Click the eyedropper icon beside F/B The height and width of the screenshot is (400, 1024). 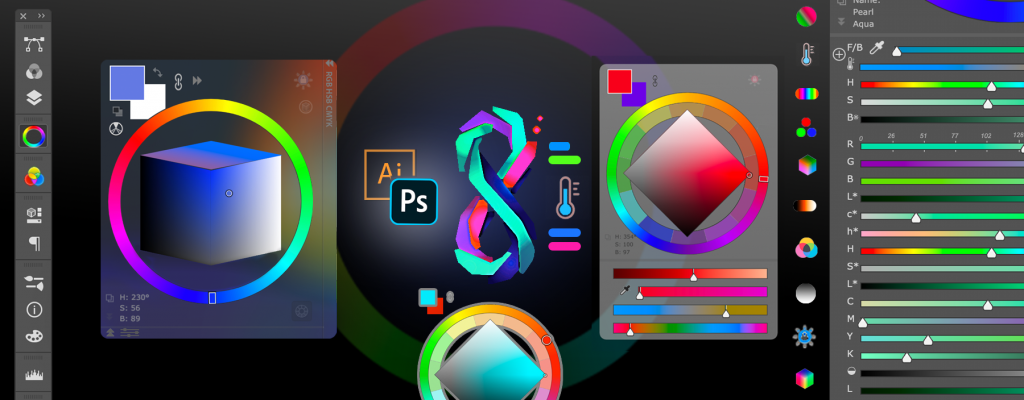tap(878, 48)
